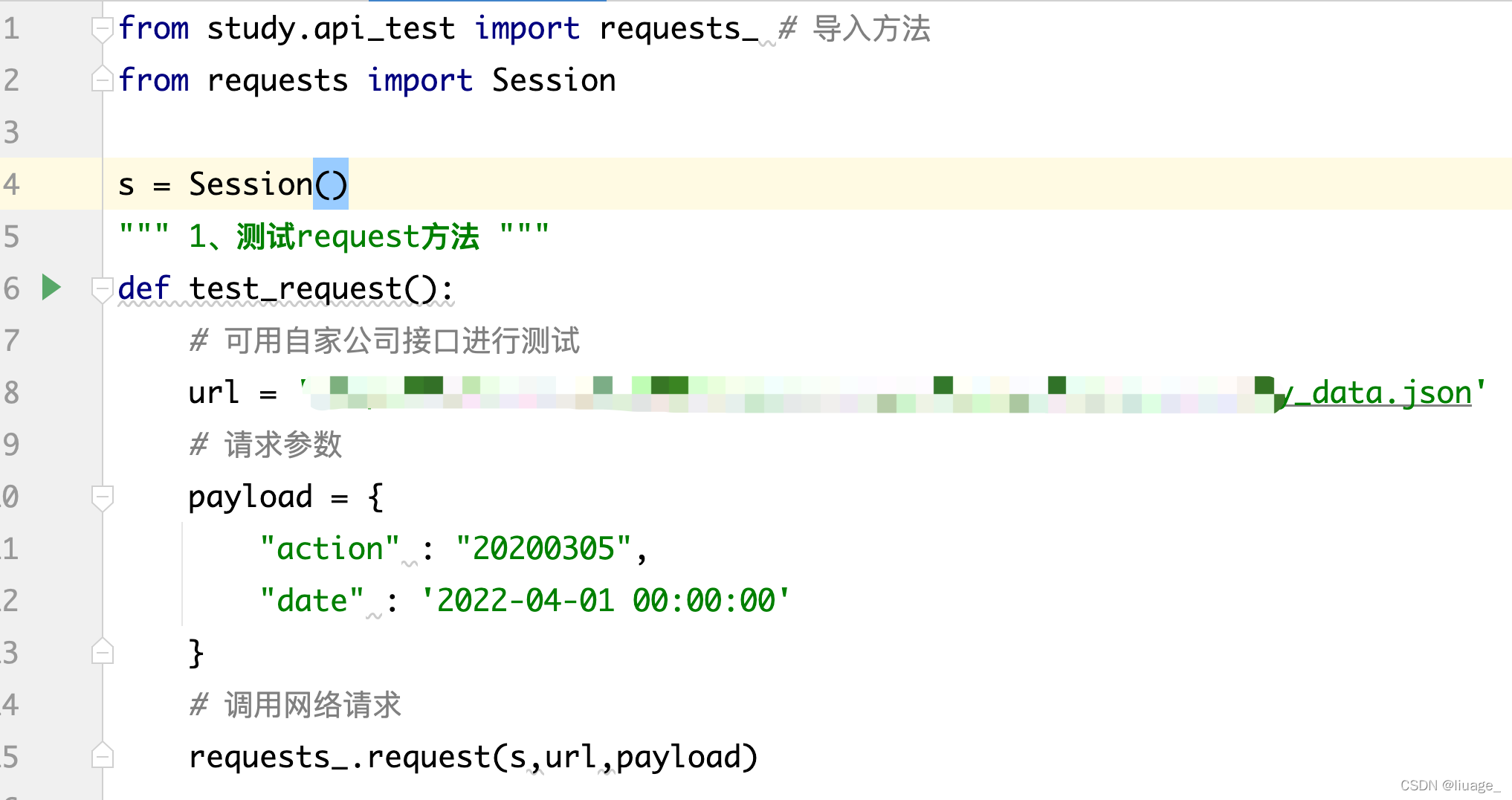Collapse payload dict fold marker
This screenshot has width=1512, height=800.
(103, 497)
